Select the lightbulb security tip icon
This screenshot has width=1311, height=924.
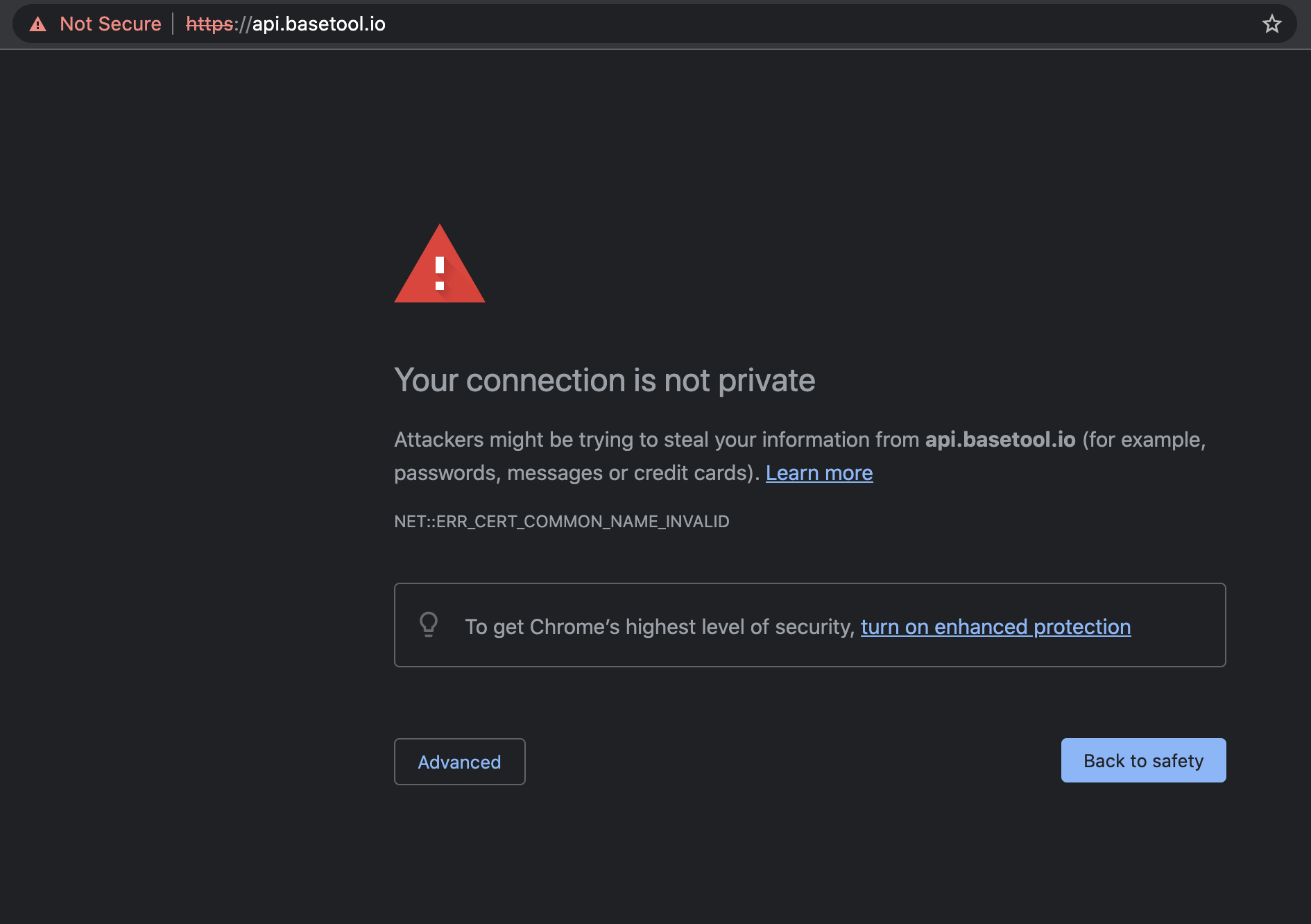click(429, 624)
